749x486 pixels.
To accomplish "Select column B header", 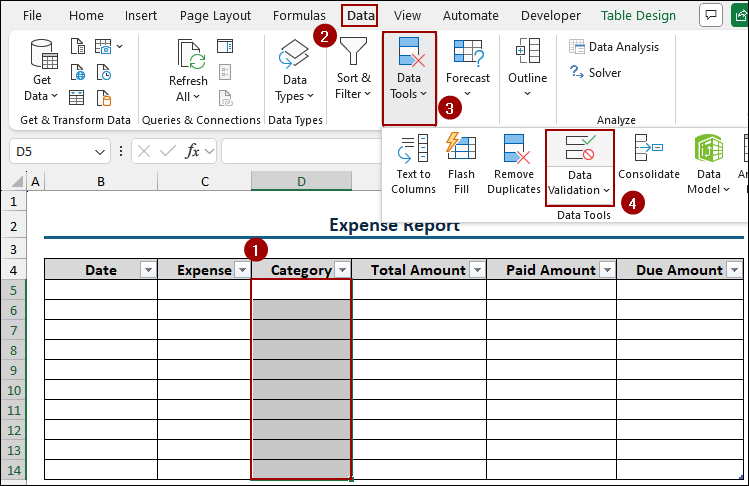I will click(x=101, y=182).
